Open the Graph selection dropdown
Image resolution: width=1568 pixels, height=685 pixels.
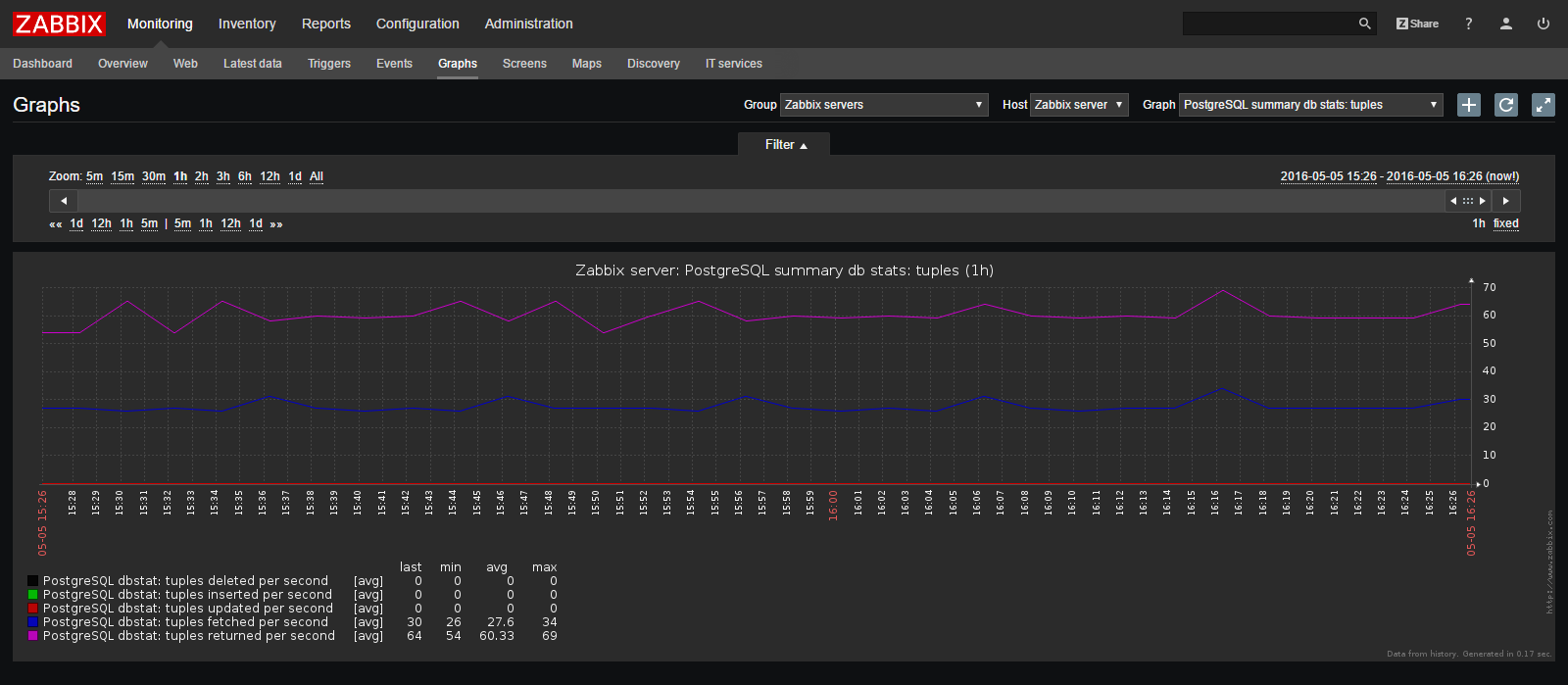(1311, 105)
